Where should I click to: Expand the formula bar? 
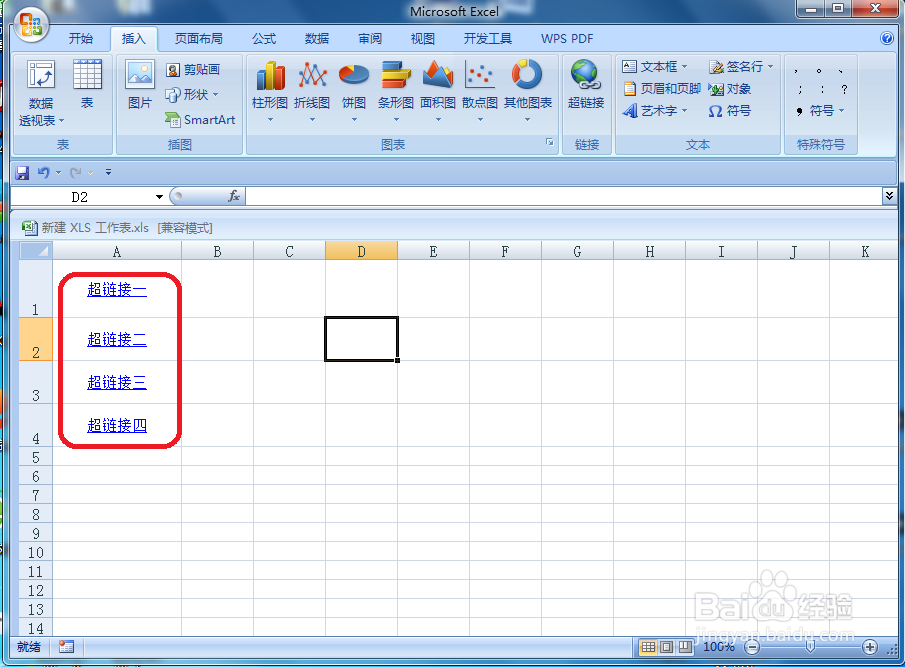889,196
